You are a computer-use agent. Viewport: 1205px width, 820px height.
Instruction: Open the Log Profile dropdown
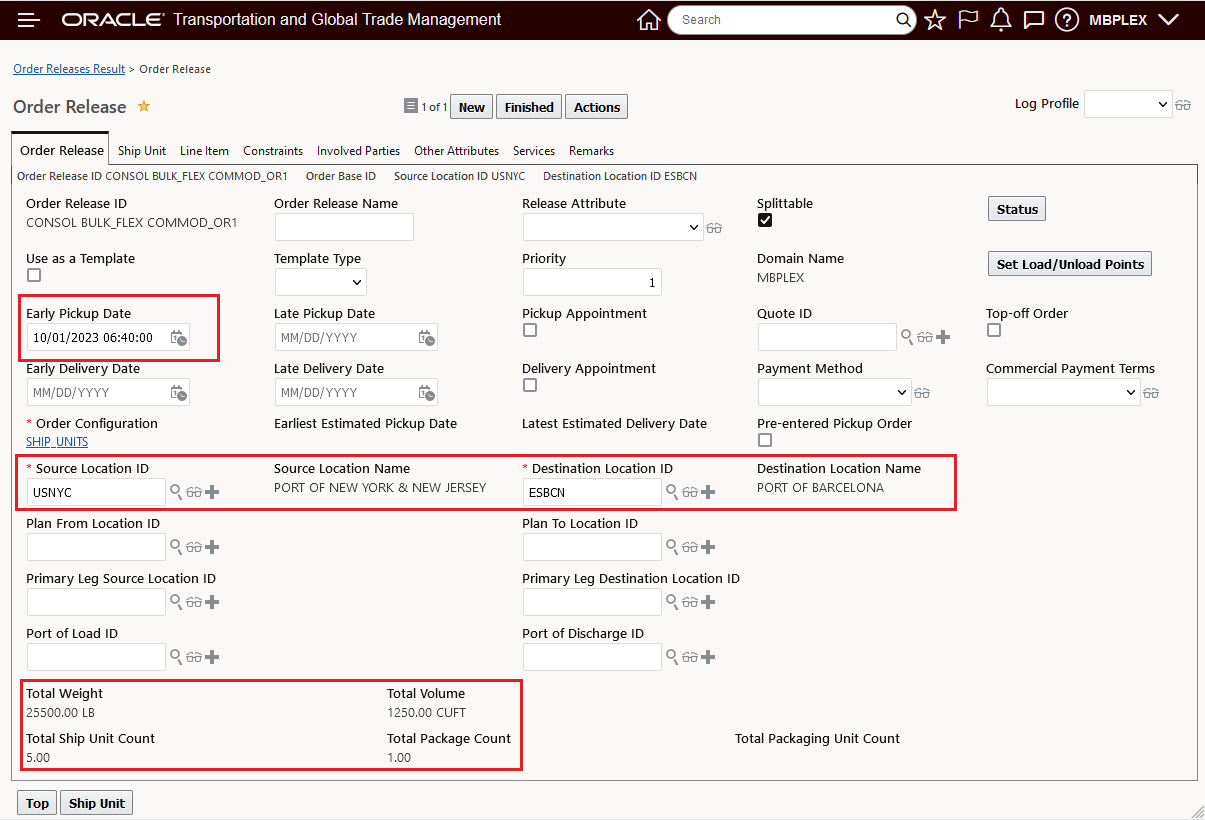click(1128, 104)
